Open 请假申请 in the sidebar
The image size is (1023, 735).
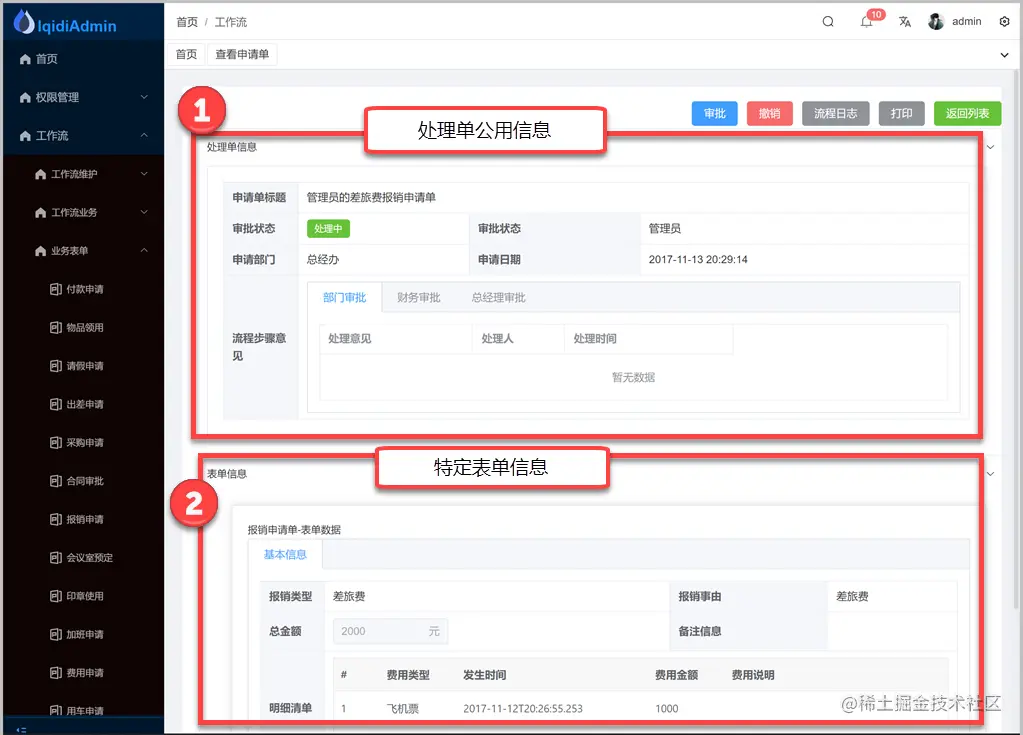click(x=85, y=366)
